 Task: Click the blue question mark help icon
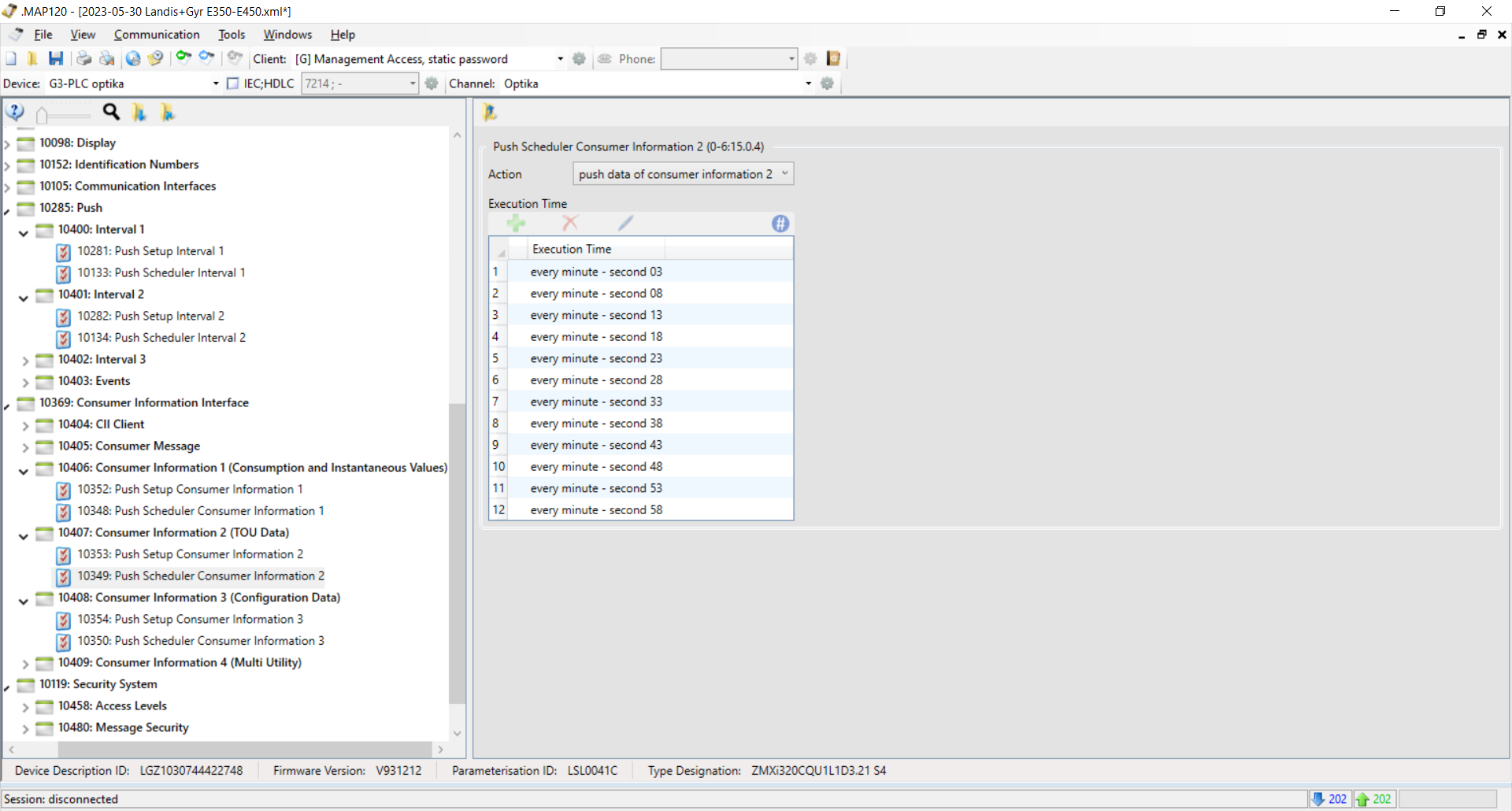point(15,113)
